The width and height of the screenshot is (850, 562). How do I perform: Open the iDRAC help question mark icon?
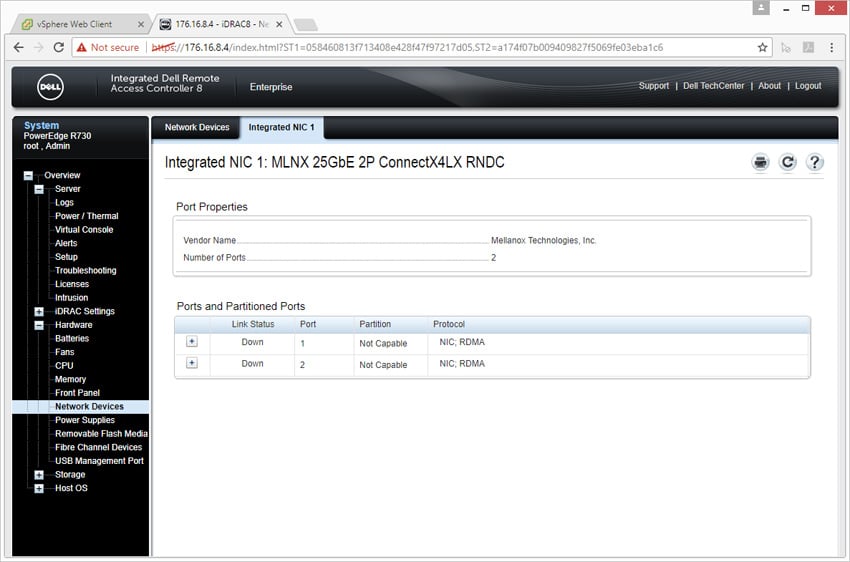pyautogui.click(x=814, y=162)
